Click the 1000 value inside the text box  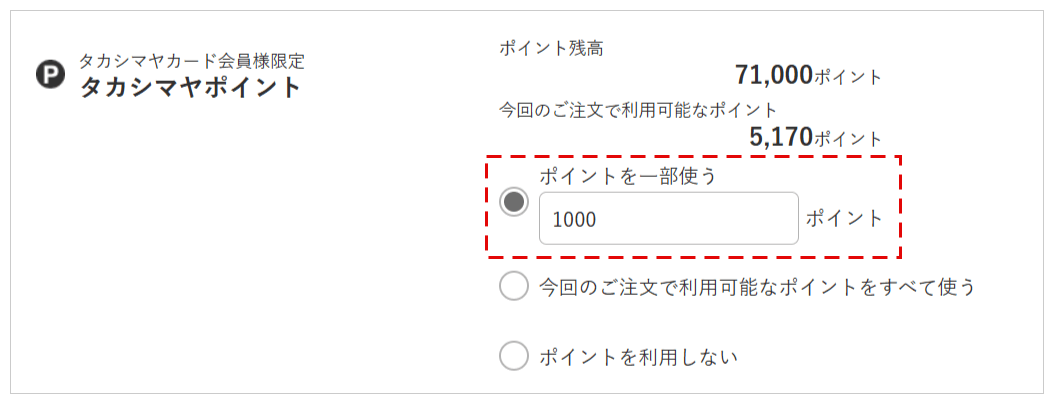(574, 219)
